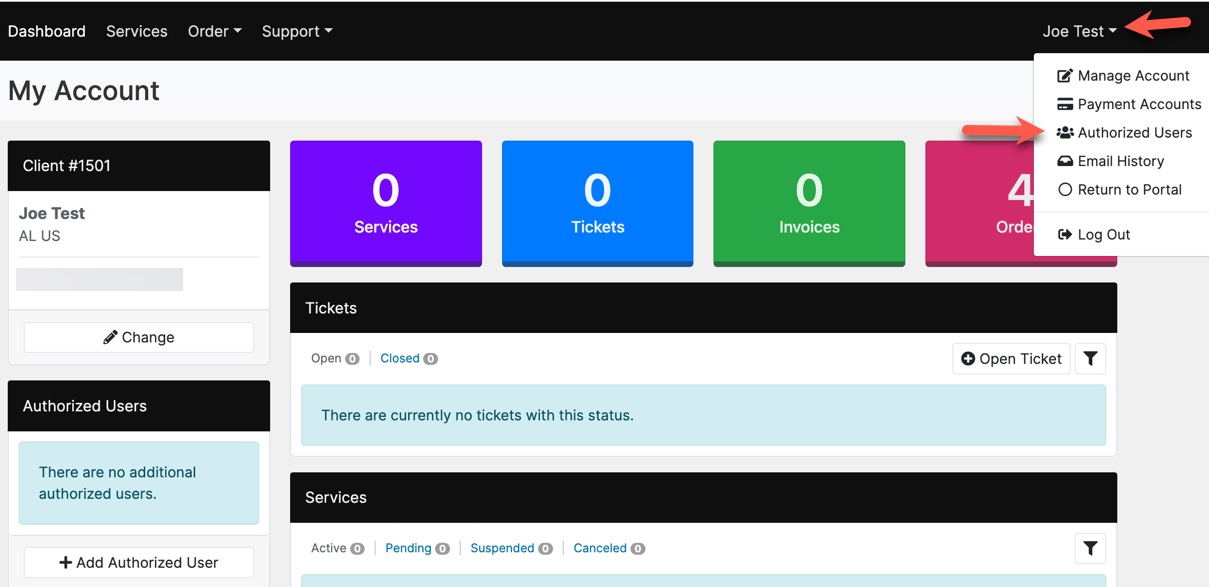Select the Suspended services filter
1209x587 pixels.
click(x=503, y=548)
